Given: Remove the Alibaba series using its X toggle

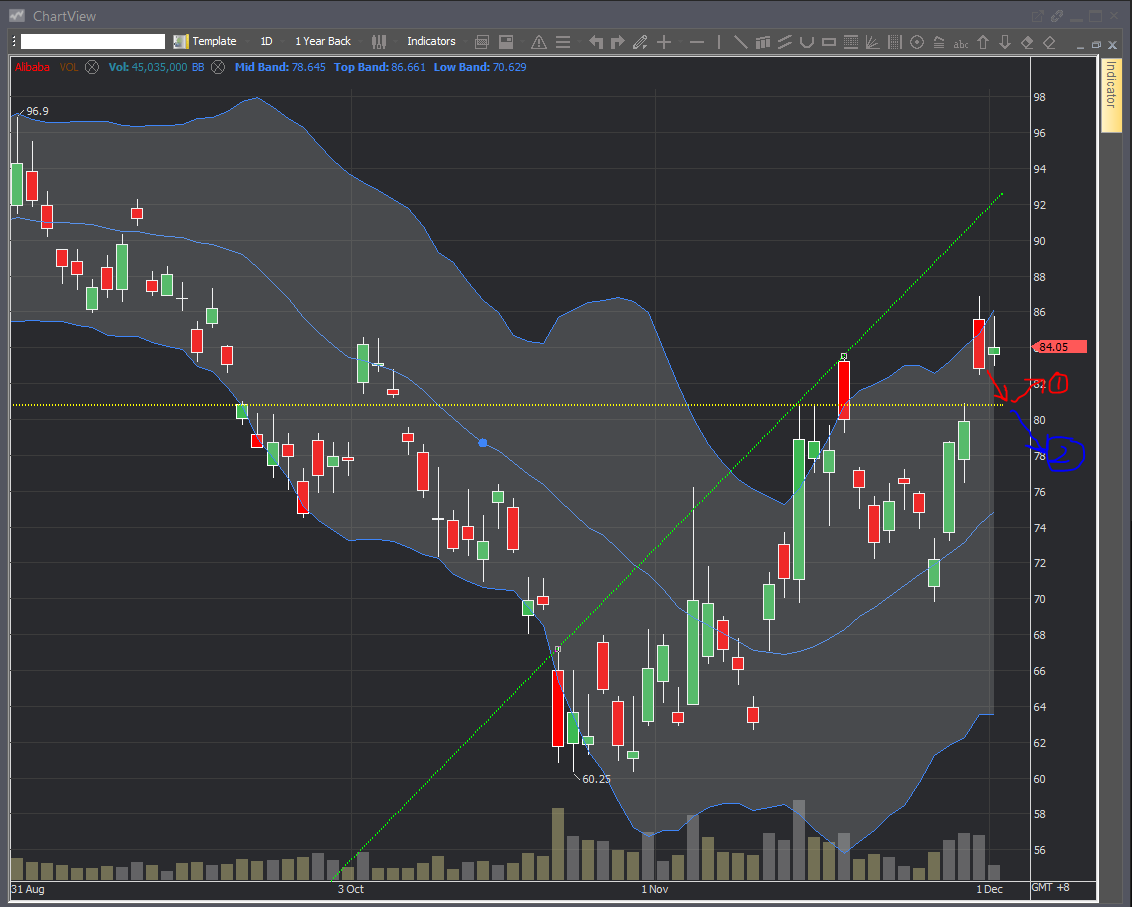Looking at the screenshot, I should tap(92, 67).
